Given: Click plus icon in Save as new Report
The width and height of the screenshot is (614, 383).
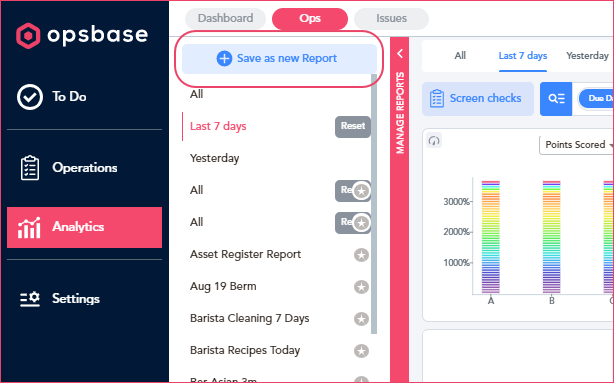Looking at the screenshot, I should [x=224, y=59].
